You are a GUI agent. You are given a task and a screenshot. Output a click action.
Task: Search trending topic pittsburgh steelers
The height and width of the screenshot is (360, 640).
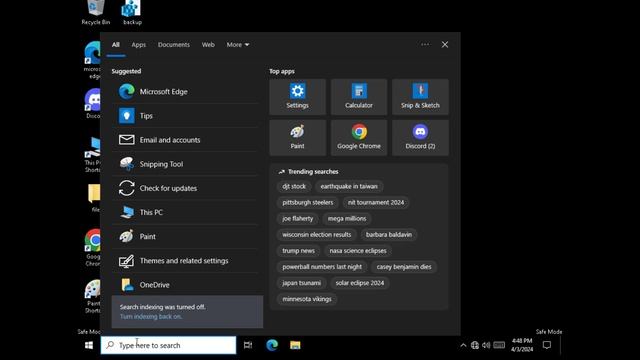pyautogui.click(x=308, y=202)
